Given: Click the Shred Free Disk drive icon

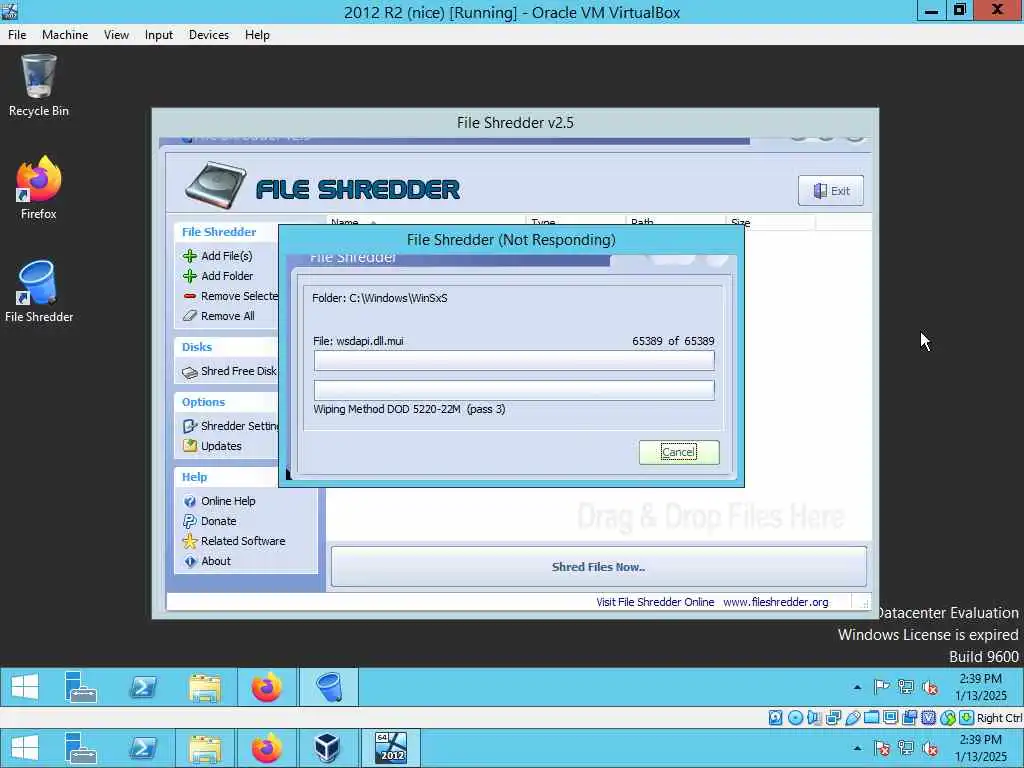Looking at the screenshot, I should pos(189,372).
